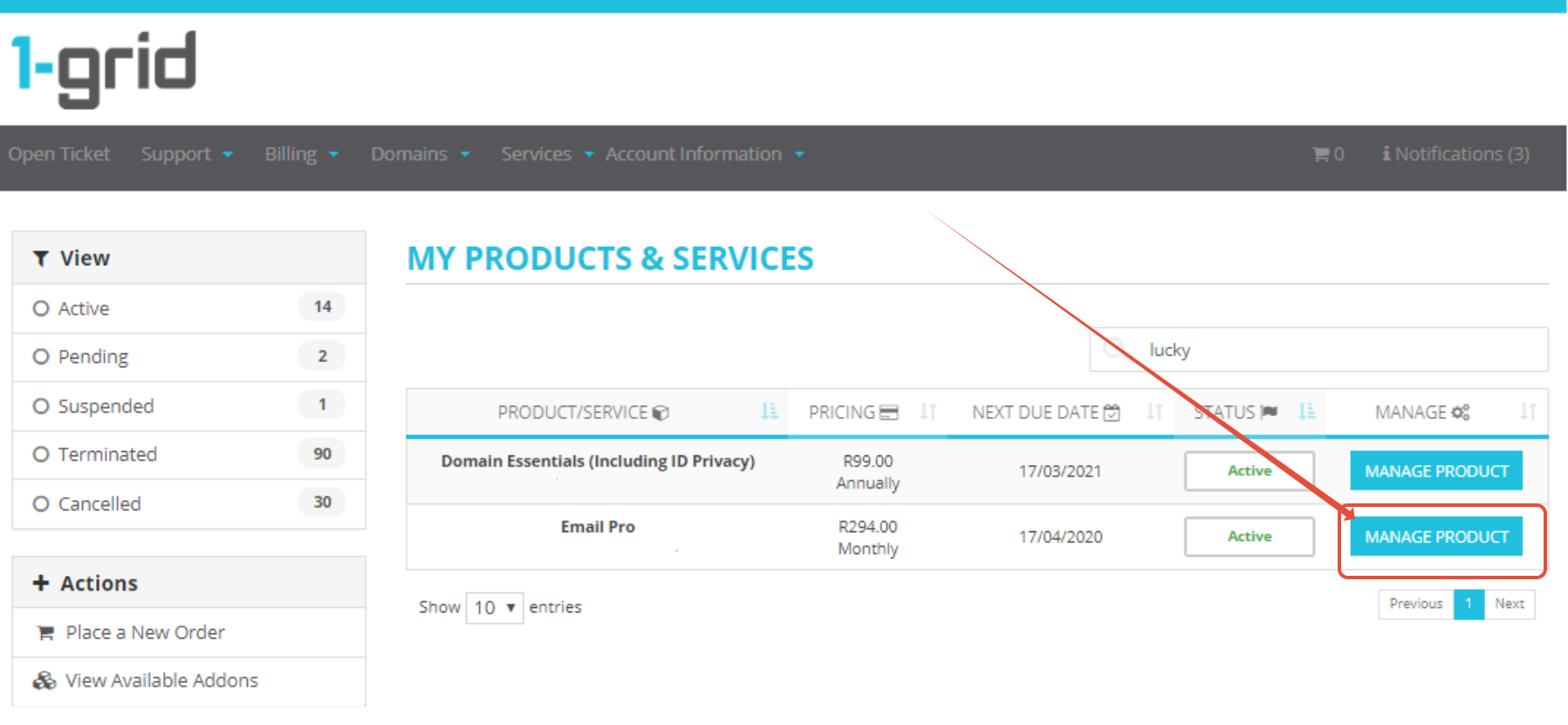1568x725 pixels.
Task: Open Notifications (3) in the nav bar
Action: (x=1455, y=154)
